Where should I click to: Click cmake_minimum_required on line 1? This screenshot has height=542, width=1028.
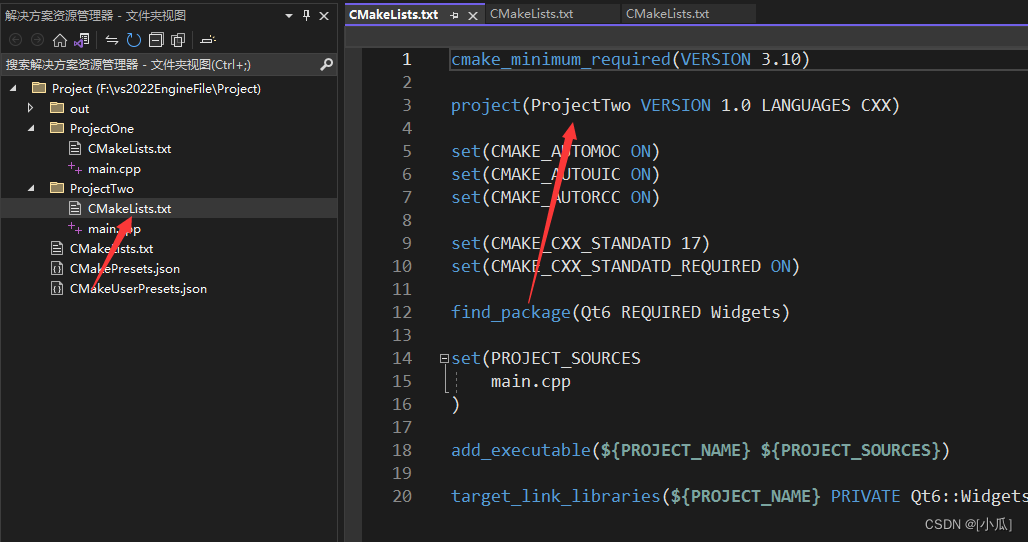tap(561, 60)
